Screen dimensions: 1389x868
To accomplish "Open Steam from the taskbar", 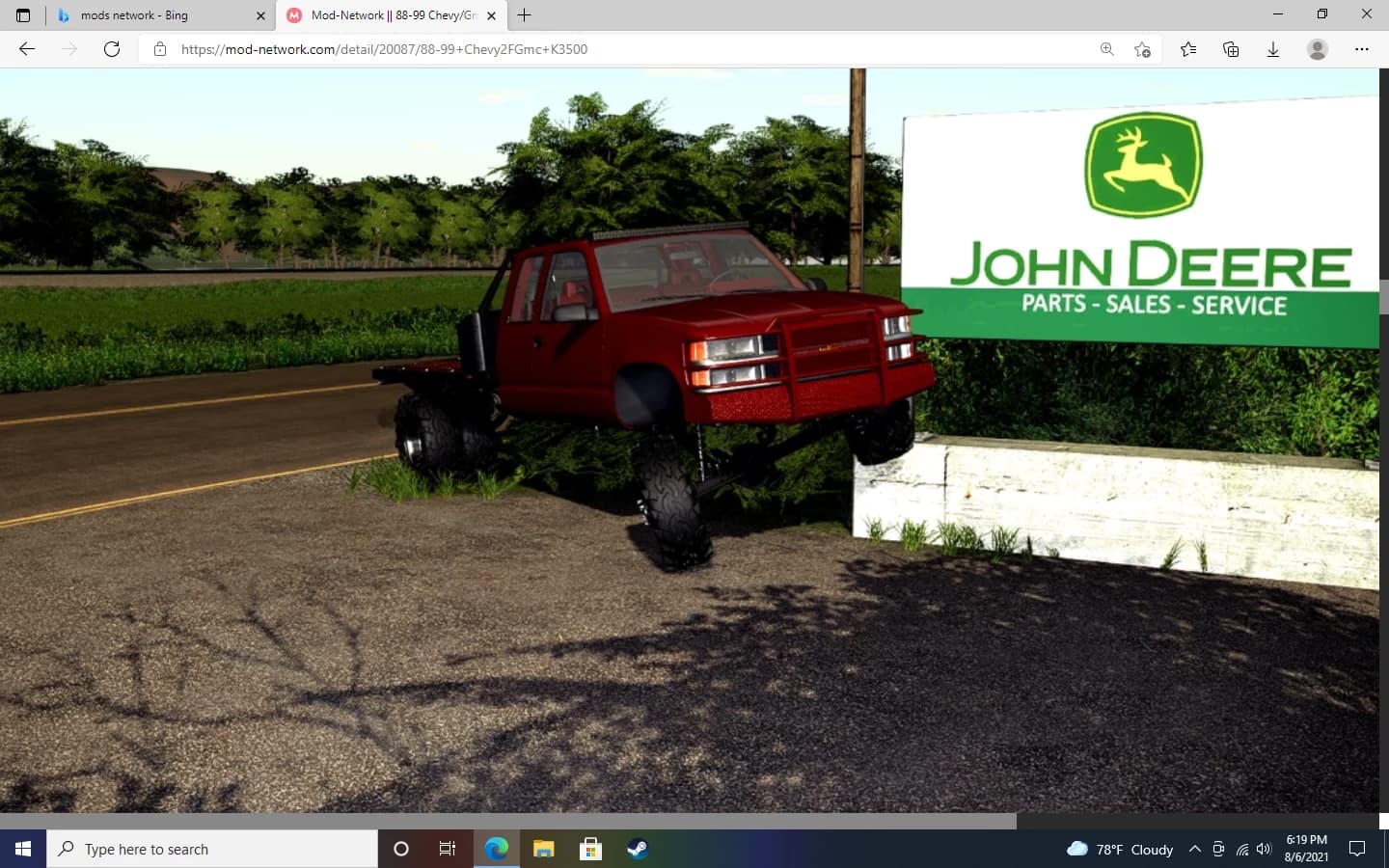I will click(x=638, y=849).
